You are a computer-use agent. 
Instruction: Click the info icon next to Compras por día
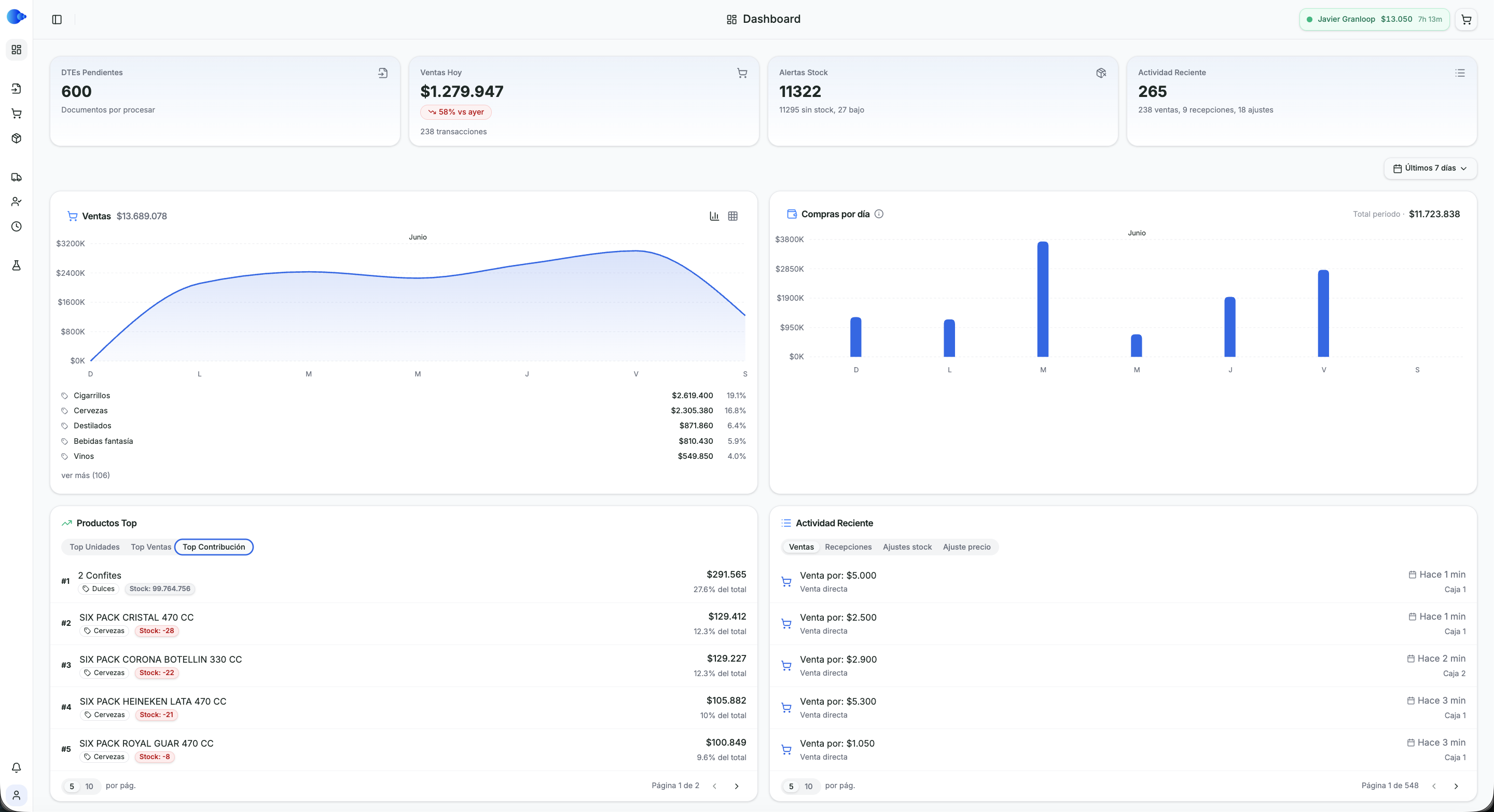(x=879, y=214)
